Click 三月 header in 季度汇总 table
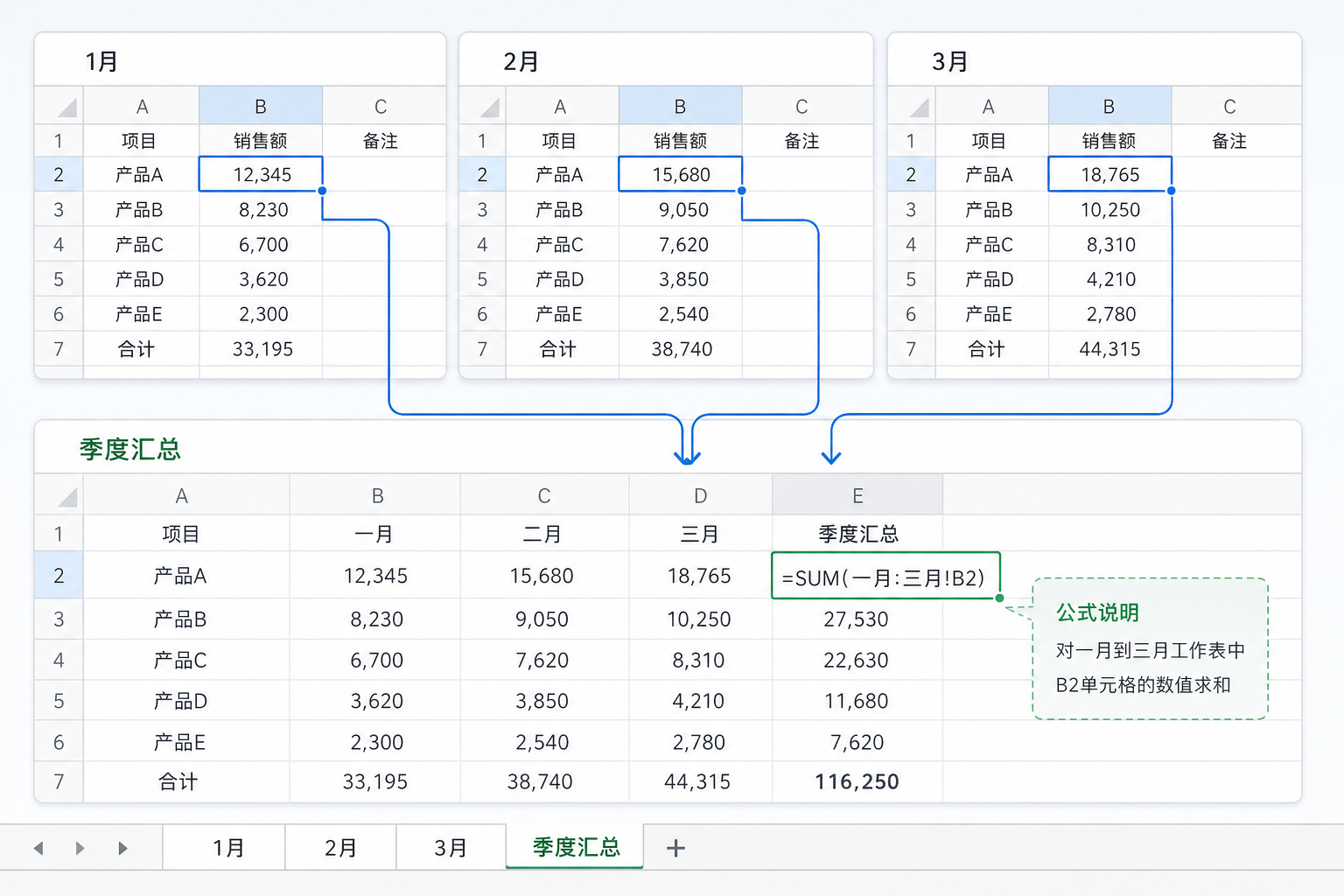The width and height of the screenshot is (1344, 896). 700,534
